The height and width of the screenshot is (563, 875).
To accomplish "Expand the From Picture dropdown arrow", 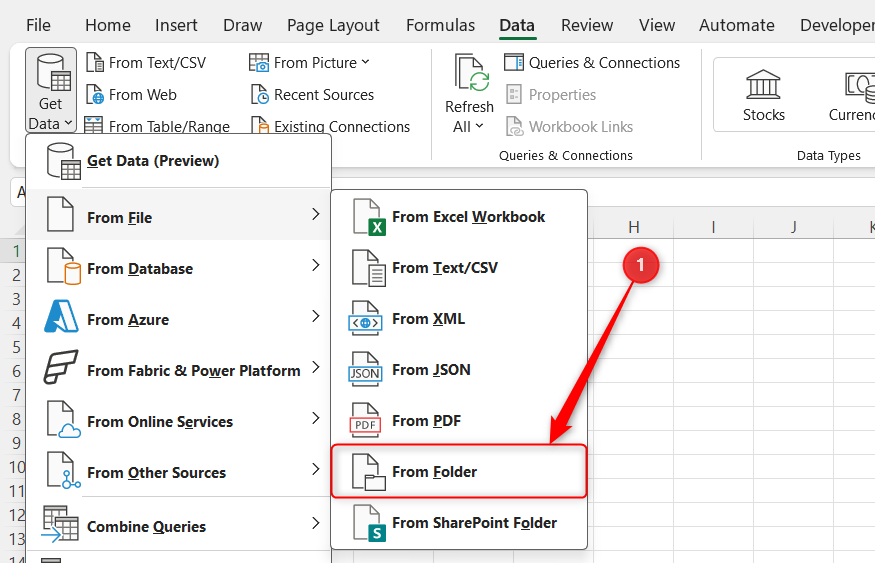I will tap(365, 62).
